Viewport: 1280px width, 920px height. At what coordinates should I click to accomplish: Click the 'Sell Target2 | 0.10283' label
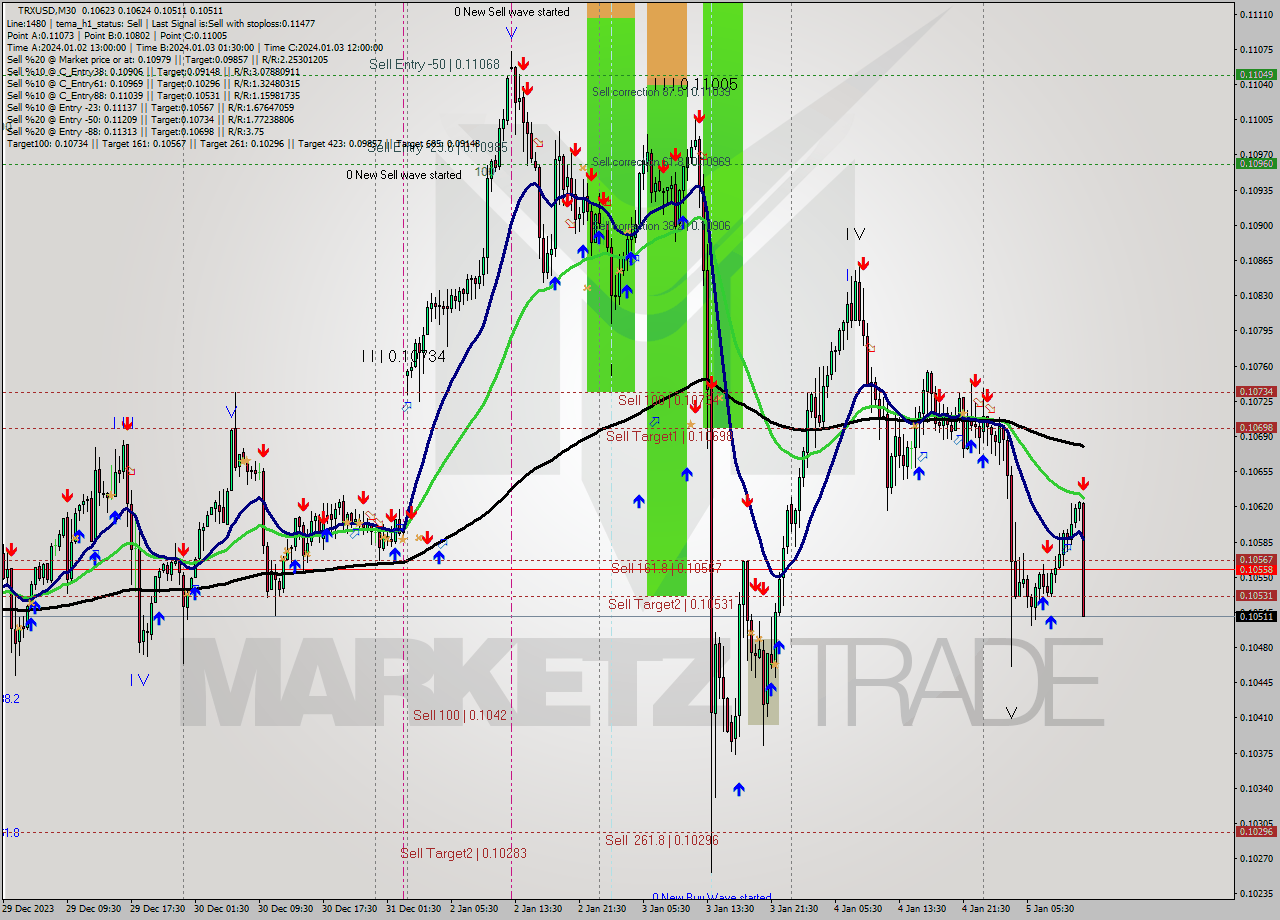pos(463,853)
